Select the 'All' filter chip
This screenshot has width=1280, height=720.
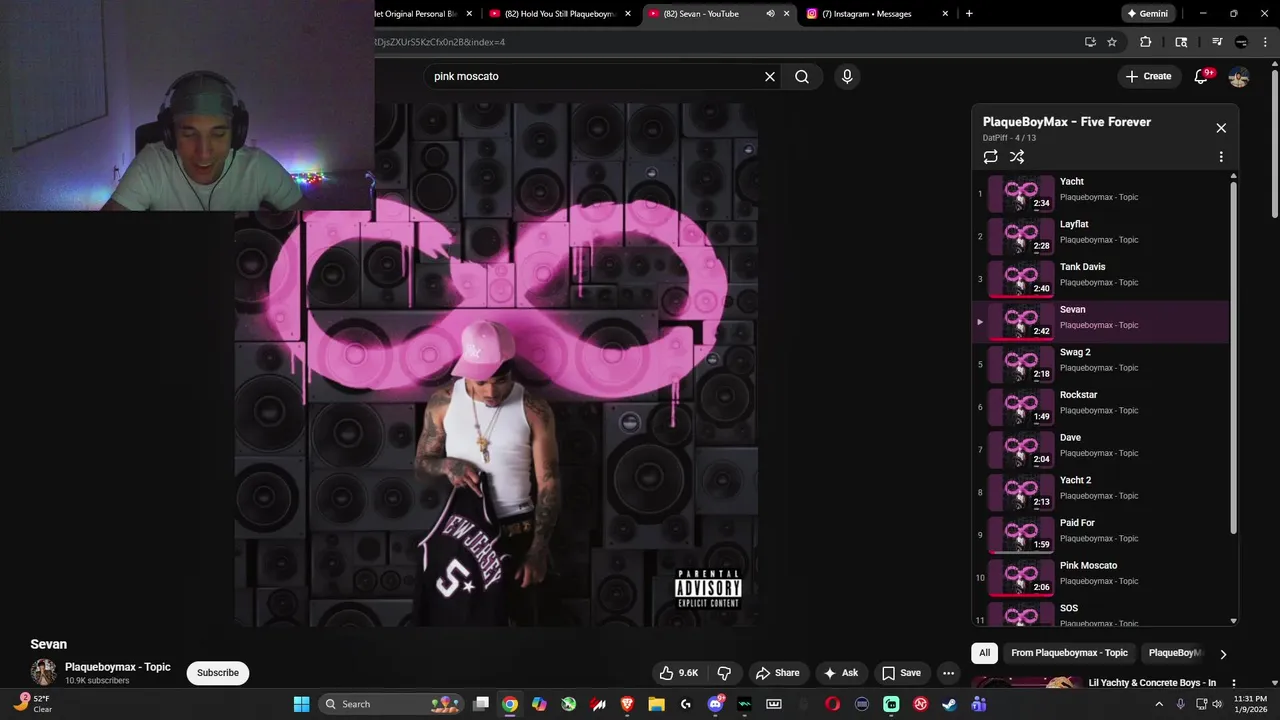click(984, 653)
